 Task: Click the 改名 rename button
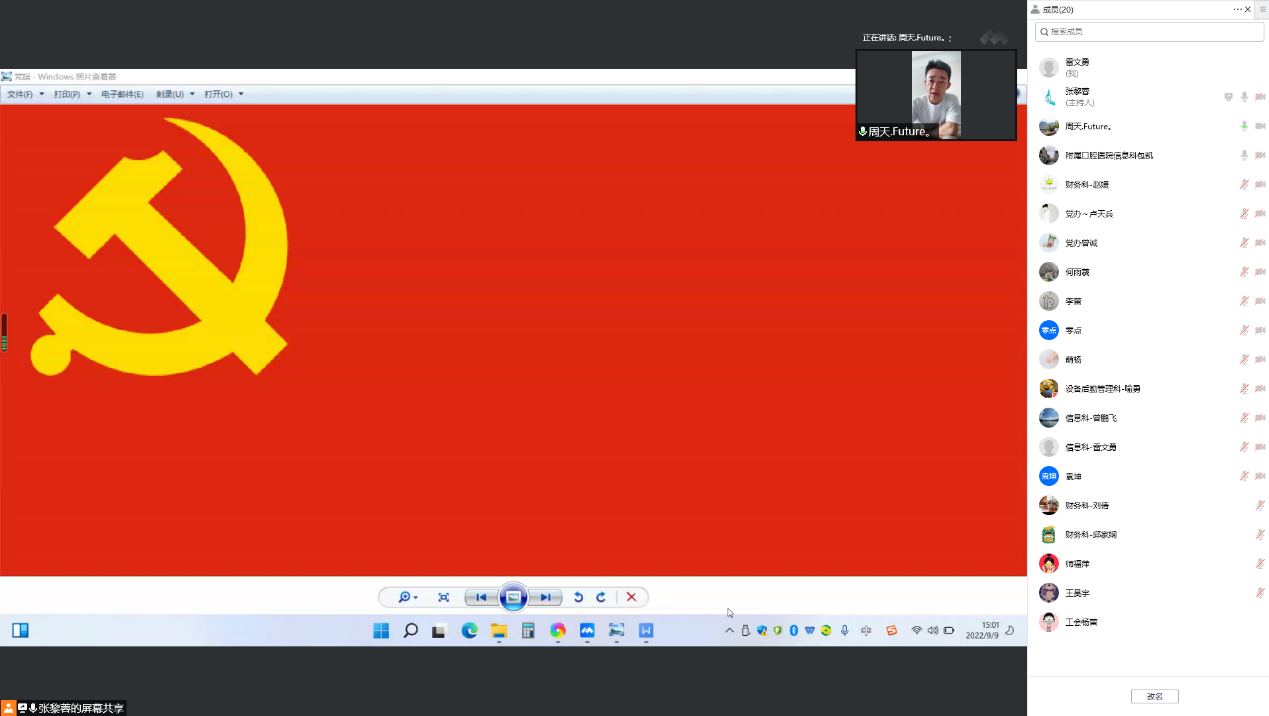pos(1154,696)
